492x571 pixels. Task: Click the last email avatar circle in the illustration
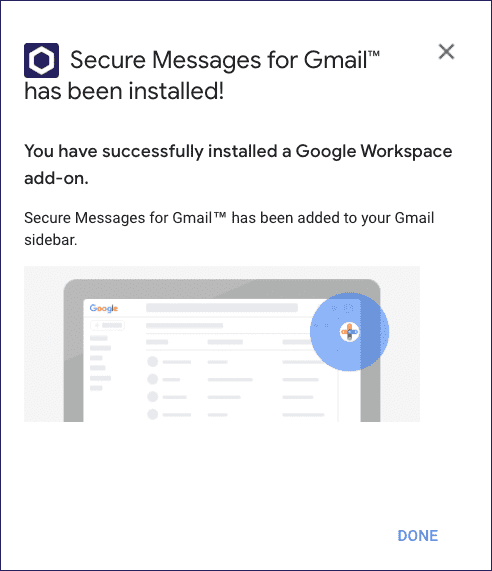153,414
